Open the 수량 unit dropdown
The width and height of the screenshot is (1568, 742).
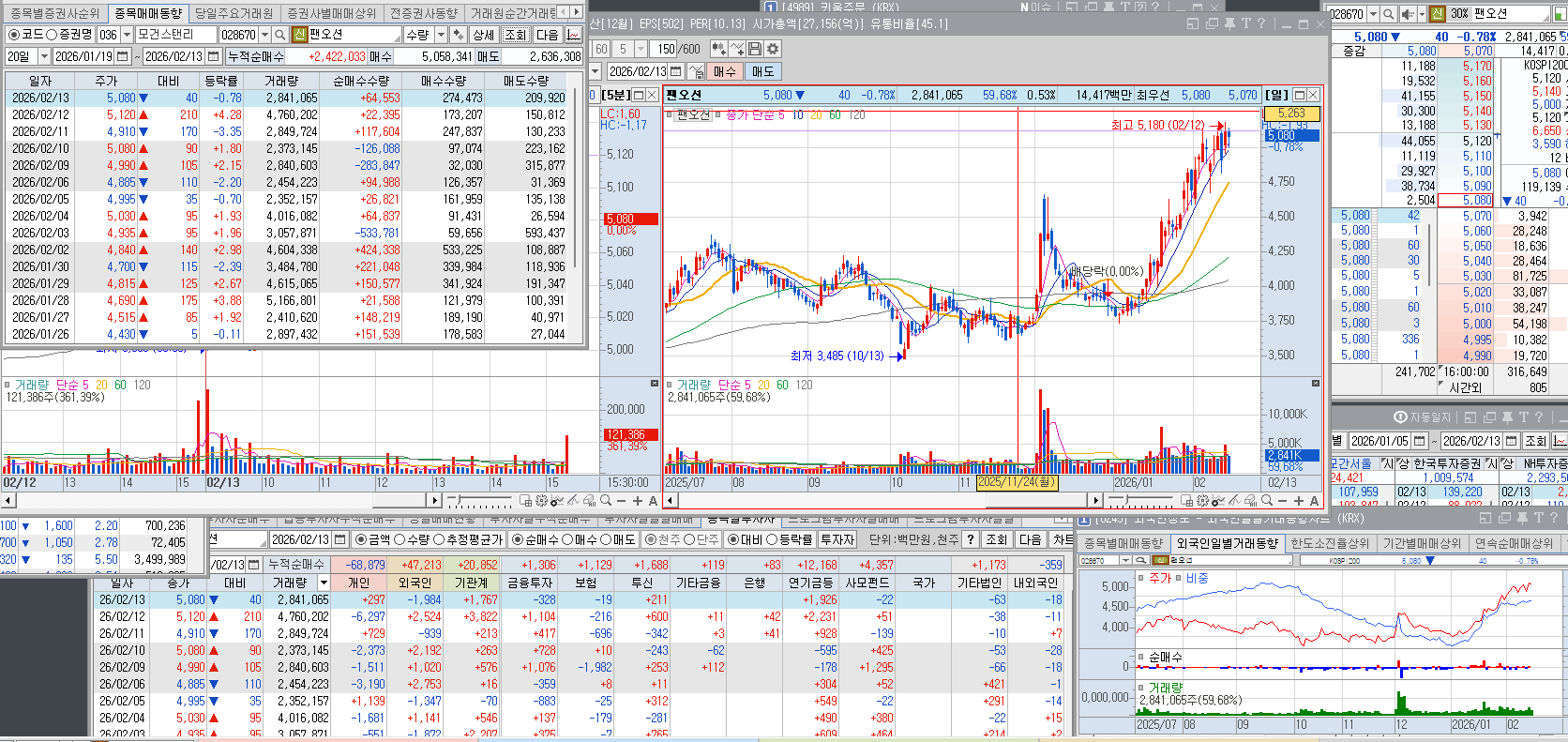point(441,35)
